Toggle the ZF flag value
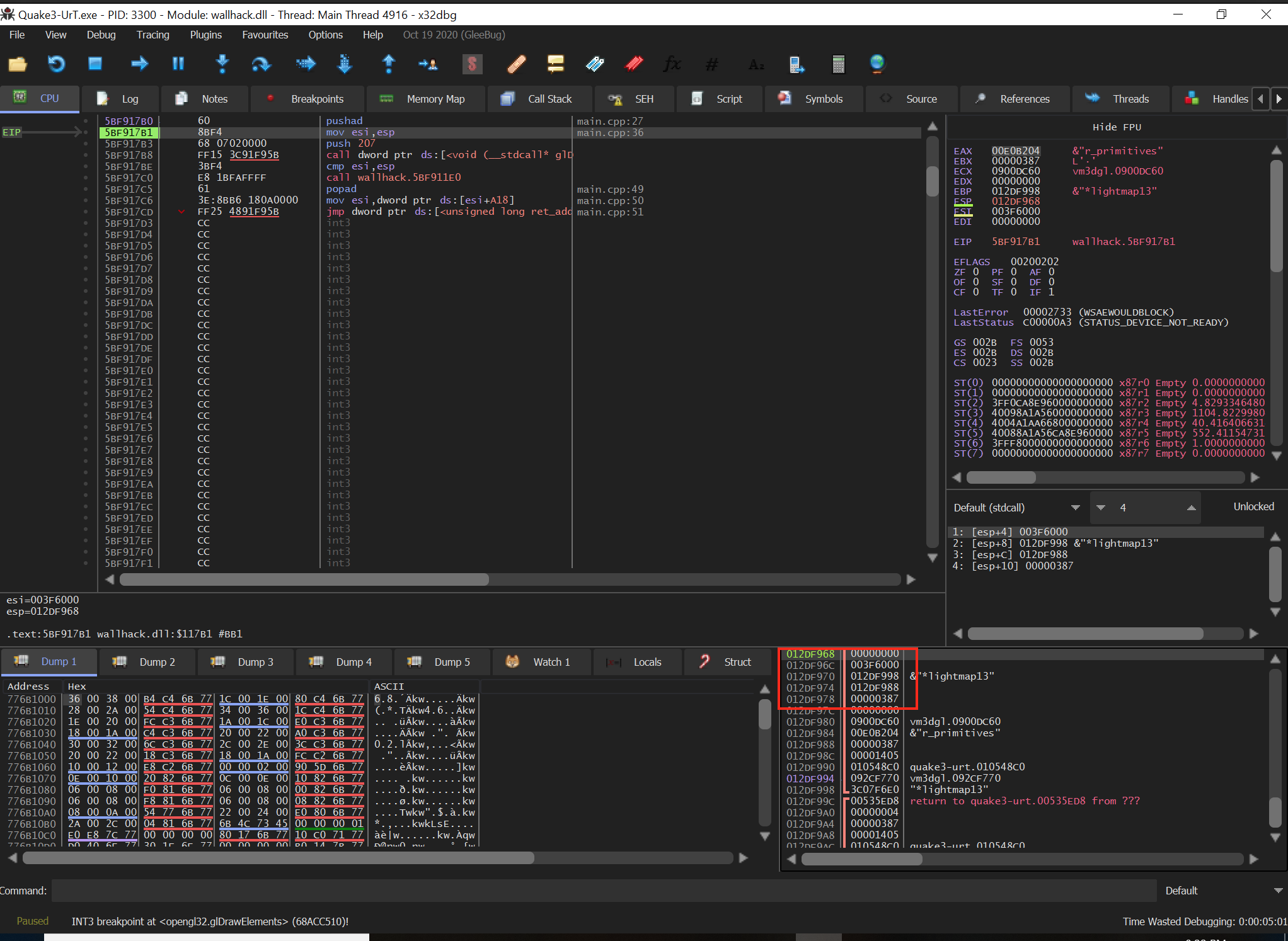This screenshot has width=1288, height=941. (x=976, y=272)
